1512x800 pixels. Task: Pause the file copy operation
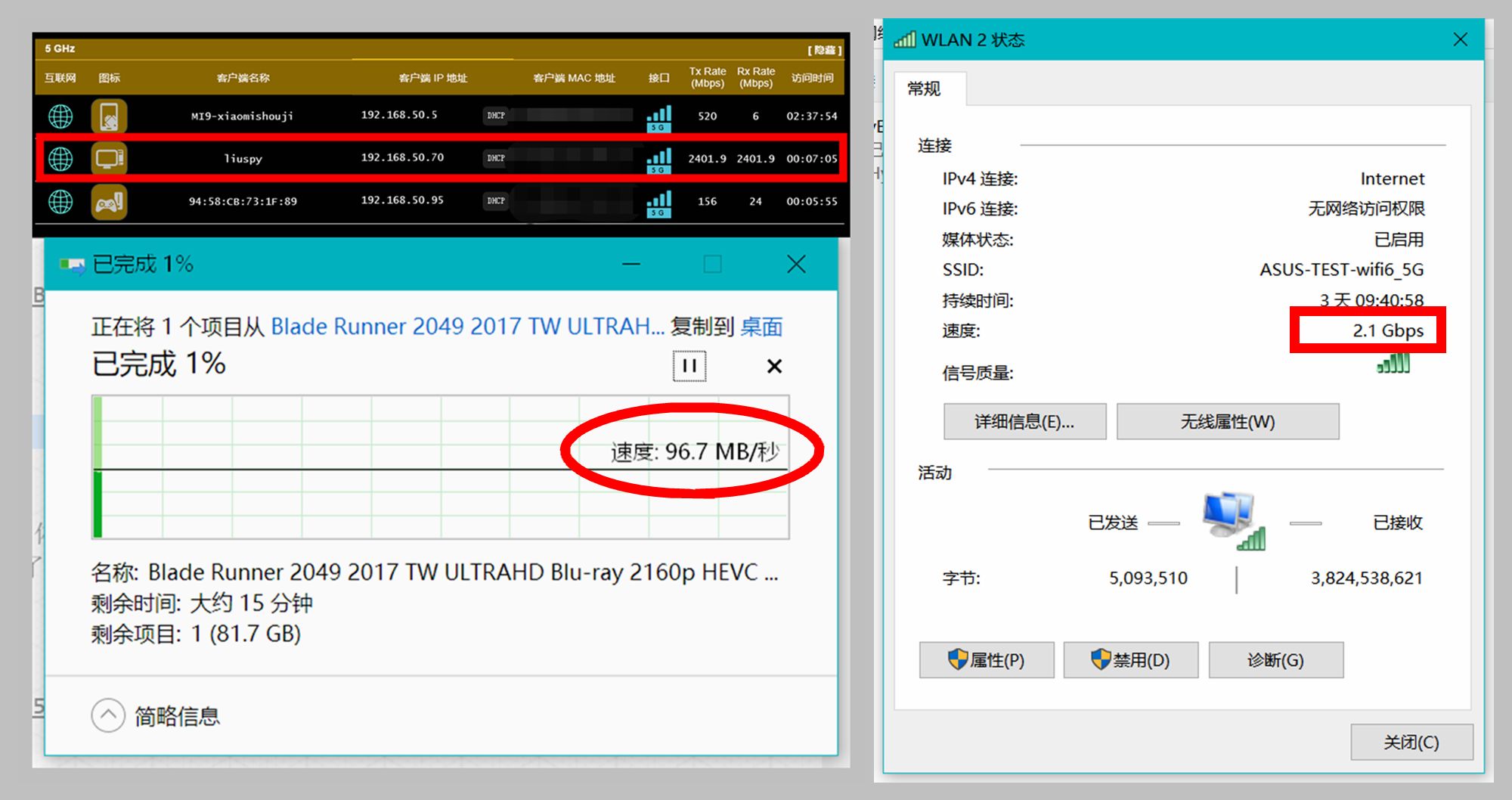689,366
